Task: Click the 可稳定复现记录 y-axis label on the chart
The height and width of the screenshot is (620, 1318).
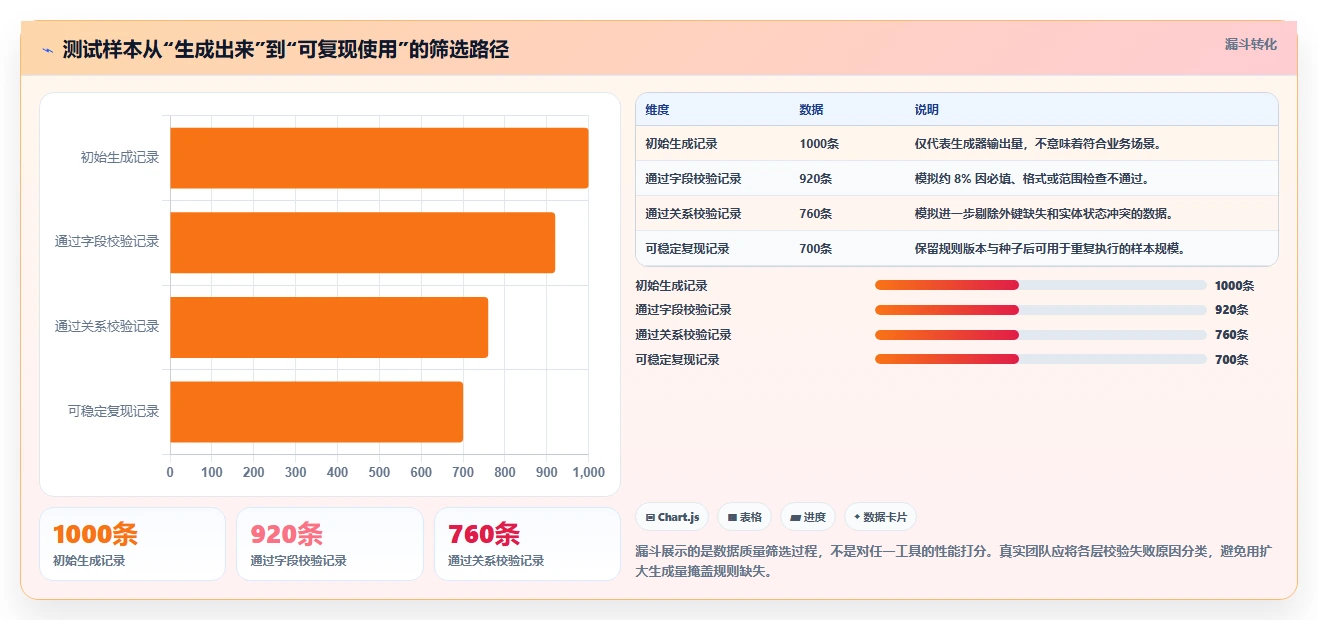Action: pos(114,411)
